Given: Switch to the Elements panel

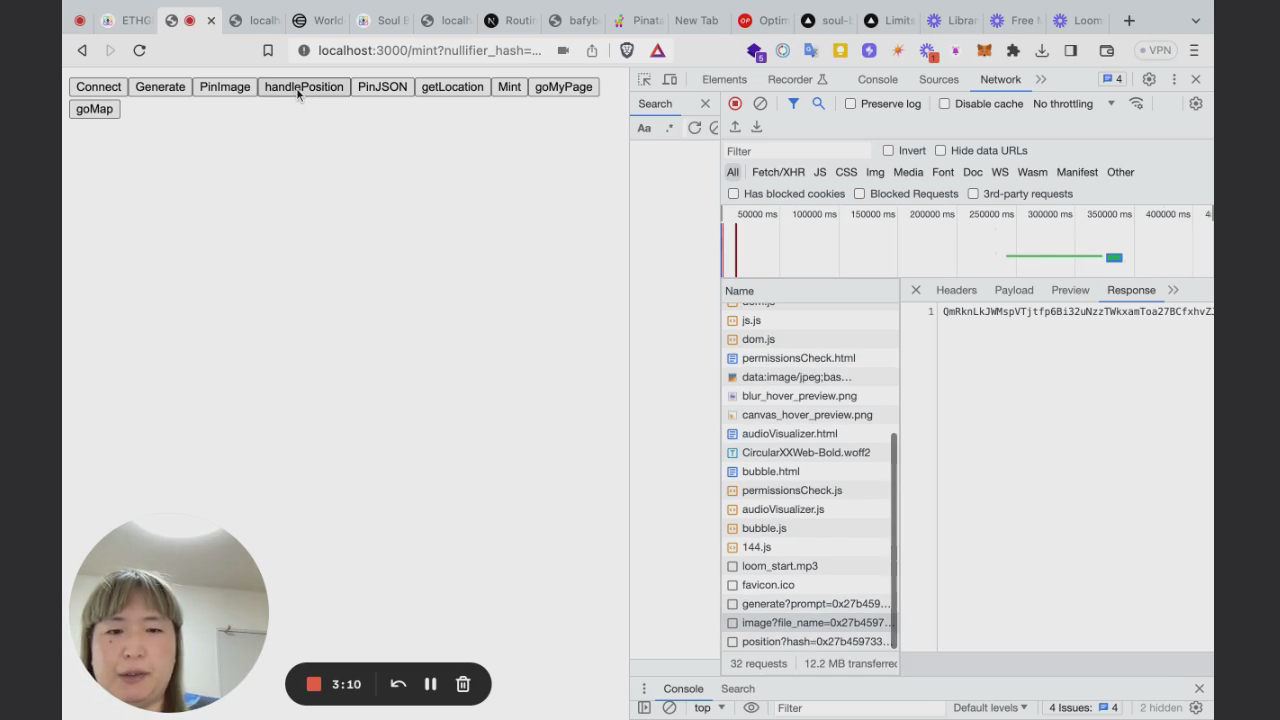Looking at the screenshot, I should (724, 79).
